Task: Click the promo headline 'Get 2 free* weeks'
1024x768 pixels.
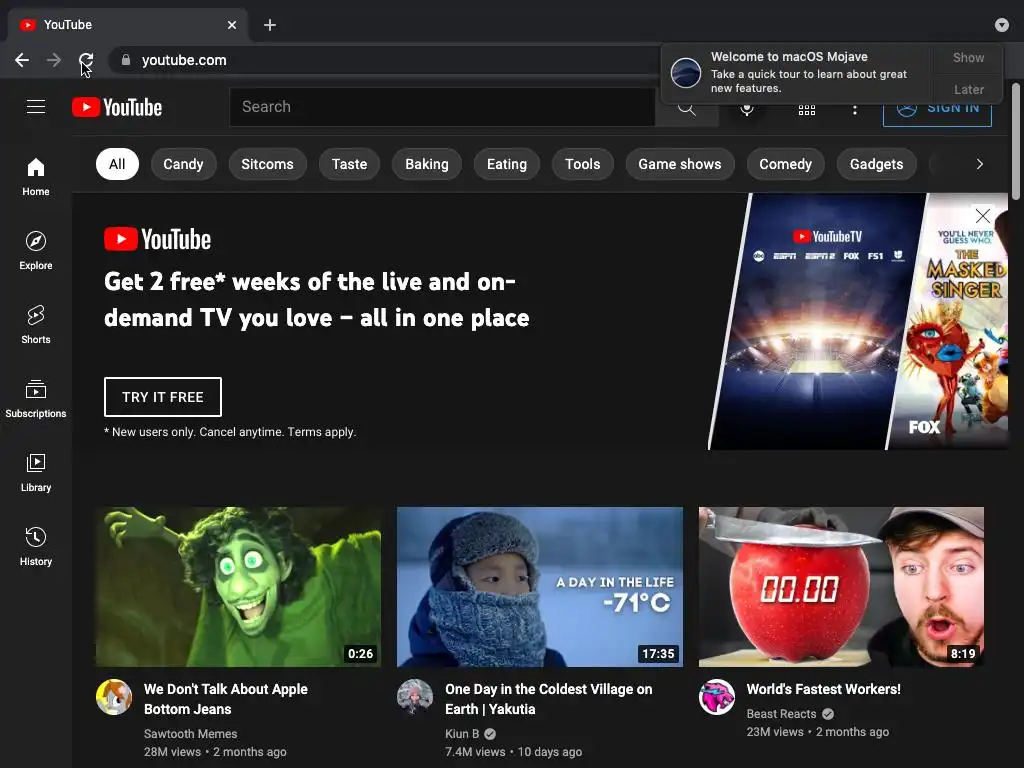Action: click(x=317, y=300)
